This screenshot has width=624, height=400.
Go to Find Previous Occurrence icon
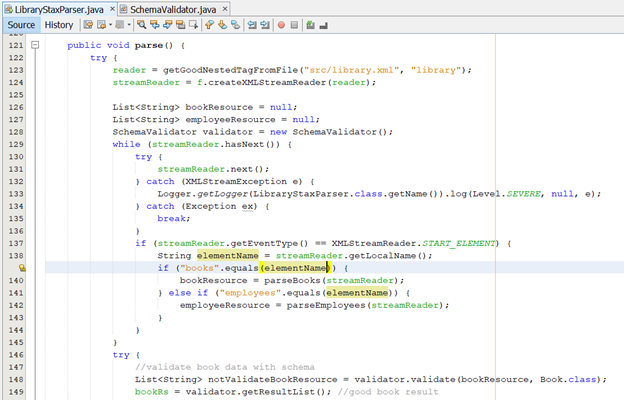[154, 25]
